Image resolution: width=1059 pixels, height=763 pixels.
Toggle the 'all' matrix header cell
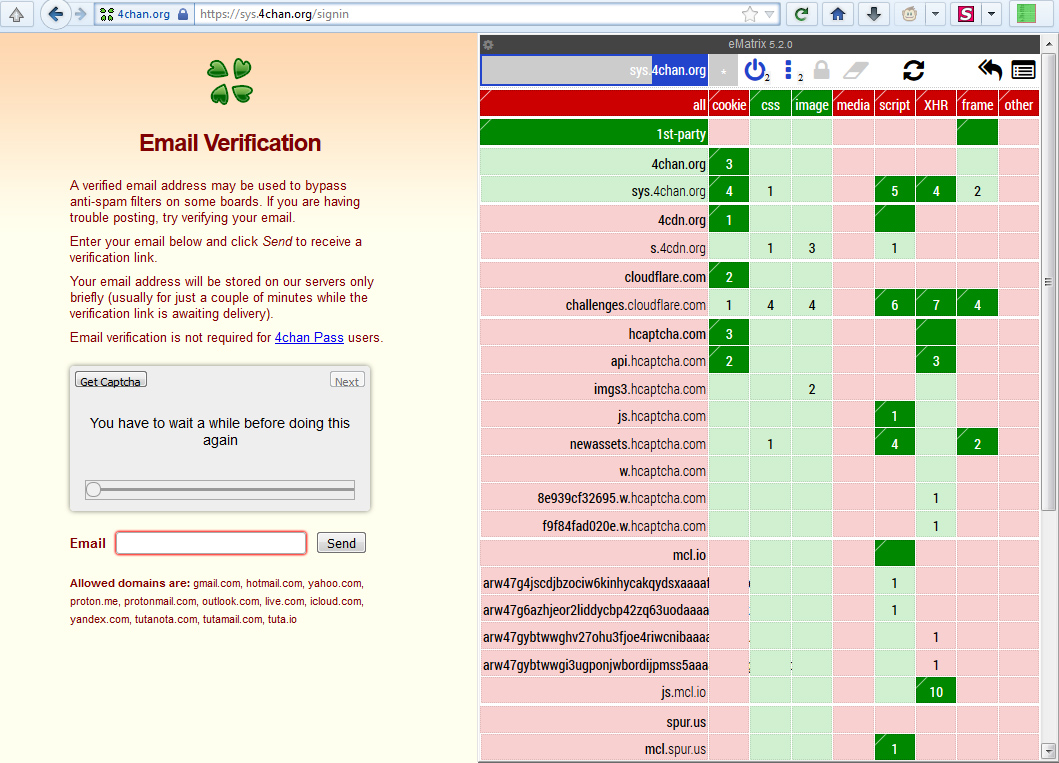tap(594, 105)
